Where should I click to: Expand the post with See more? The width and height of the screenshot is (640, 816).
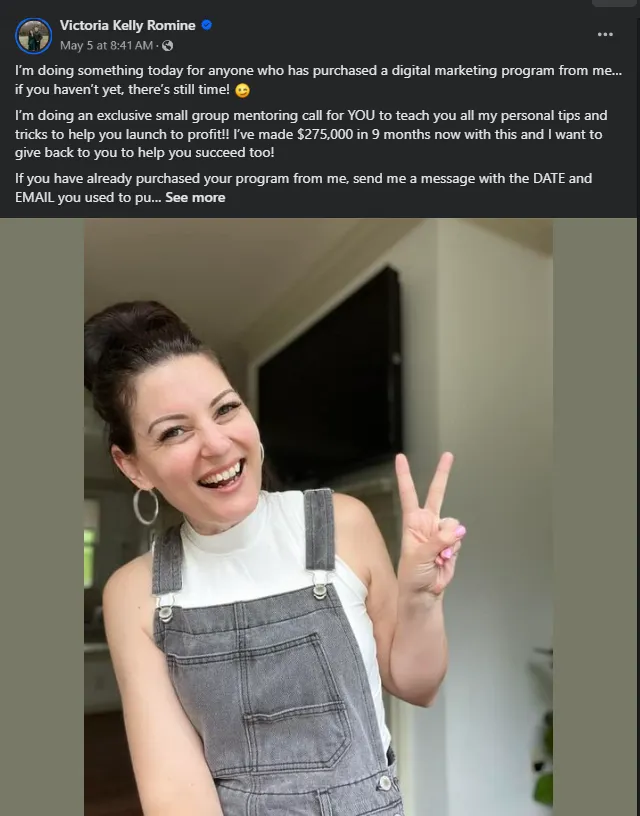pyautogui.click(x=195, y=198)
